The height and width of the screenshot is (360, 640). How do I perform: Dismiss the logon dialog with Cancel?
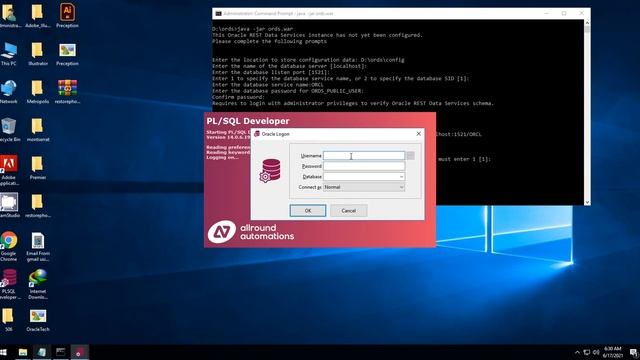349,211
